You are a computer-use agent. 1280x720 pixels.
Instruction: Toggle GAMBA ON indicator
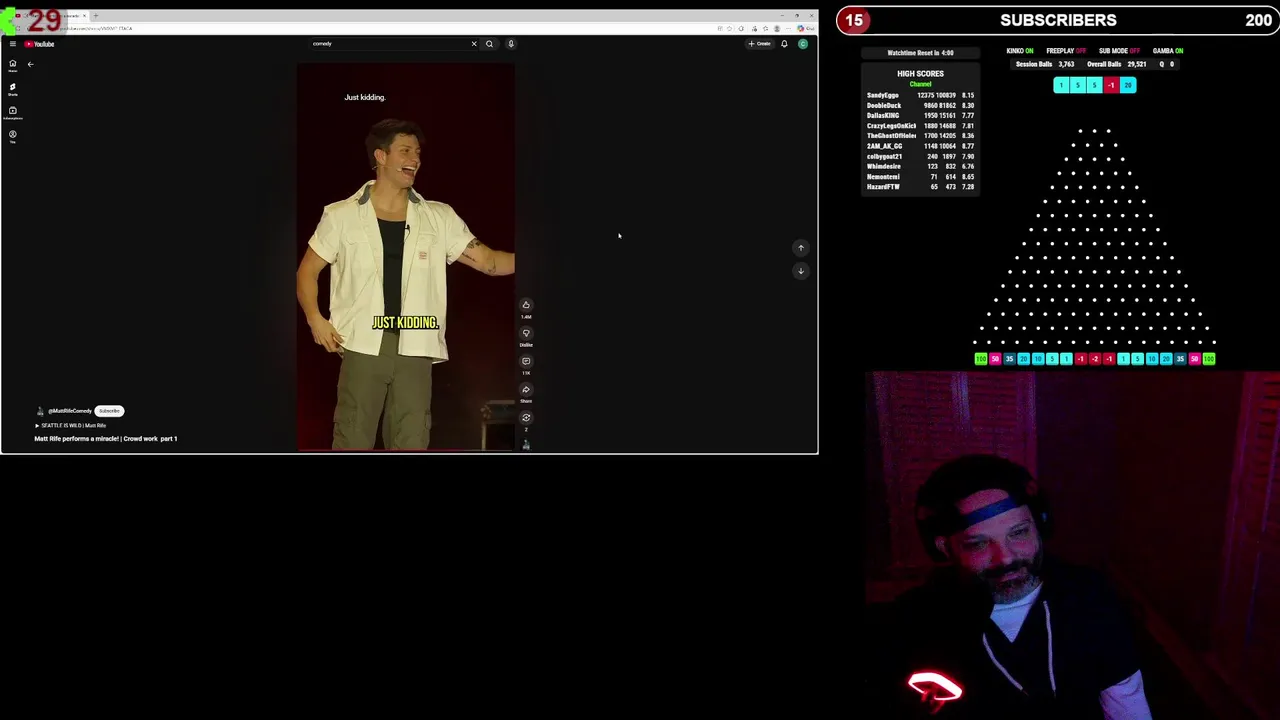[x=1168, y=51]
